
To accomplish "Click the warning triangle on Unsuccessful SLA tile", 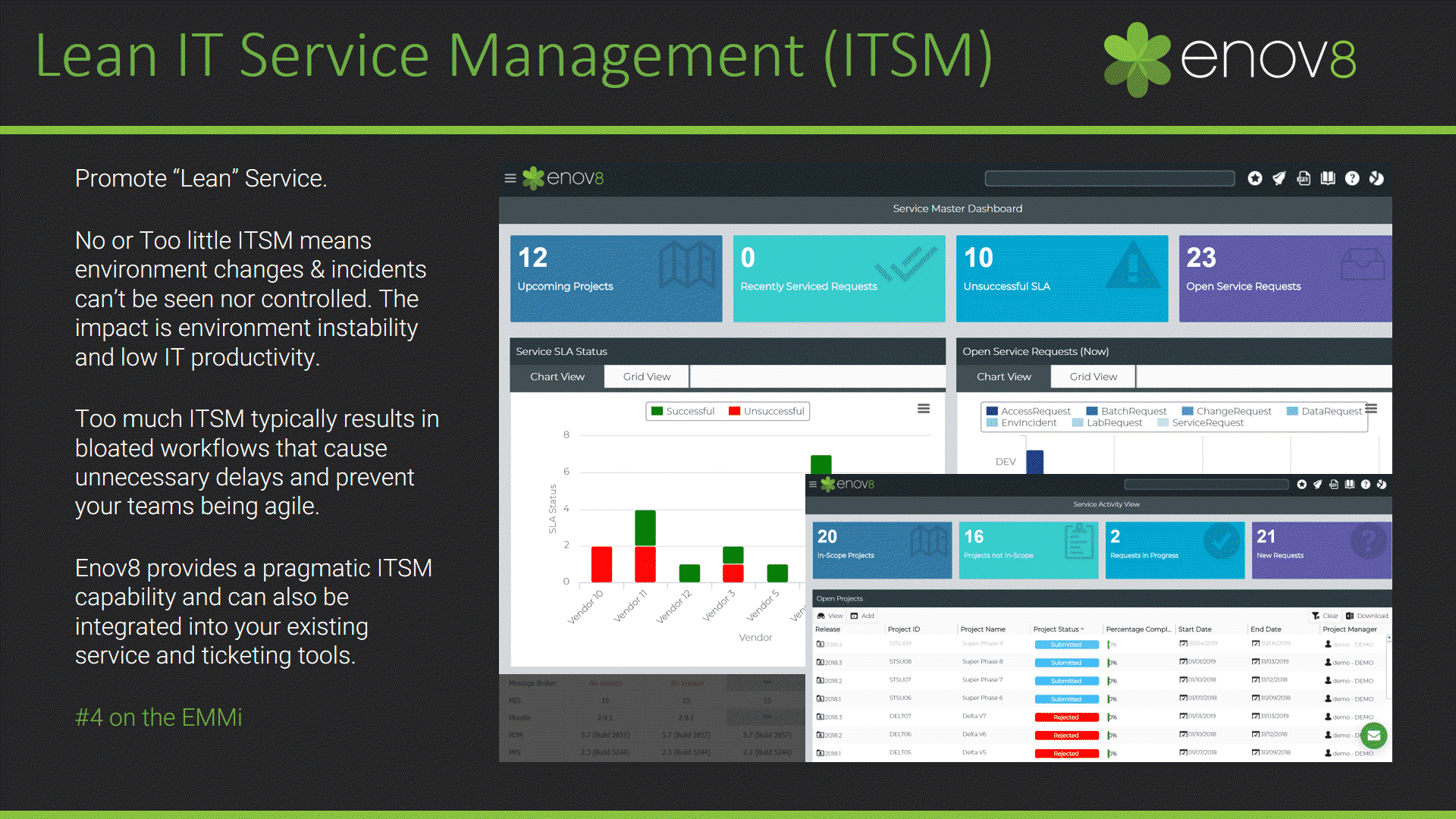I will coord(1133,265).
